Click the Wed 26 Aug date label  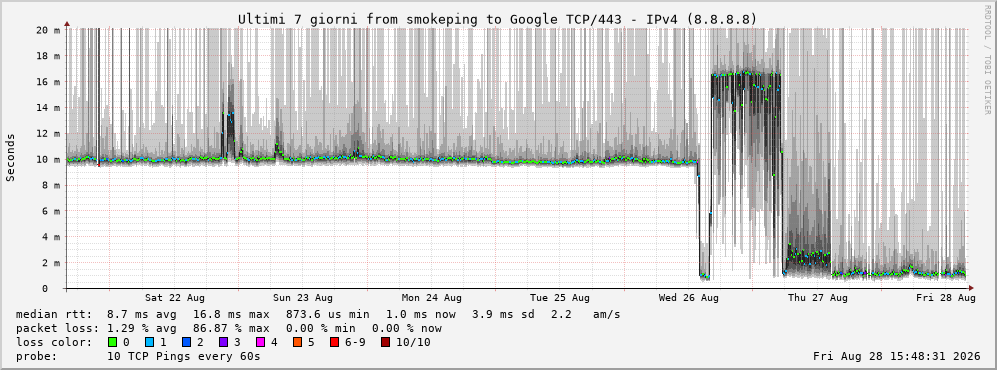(x=689, y=298)
